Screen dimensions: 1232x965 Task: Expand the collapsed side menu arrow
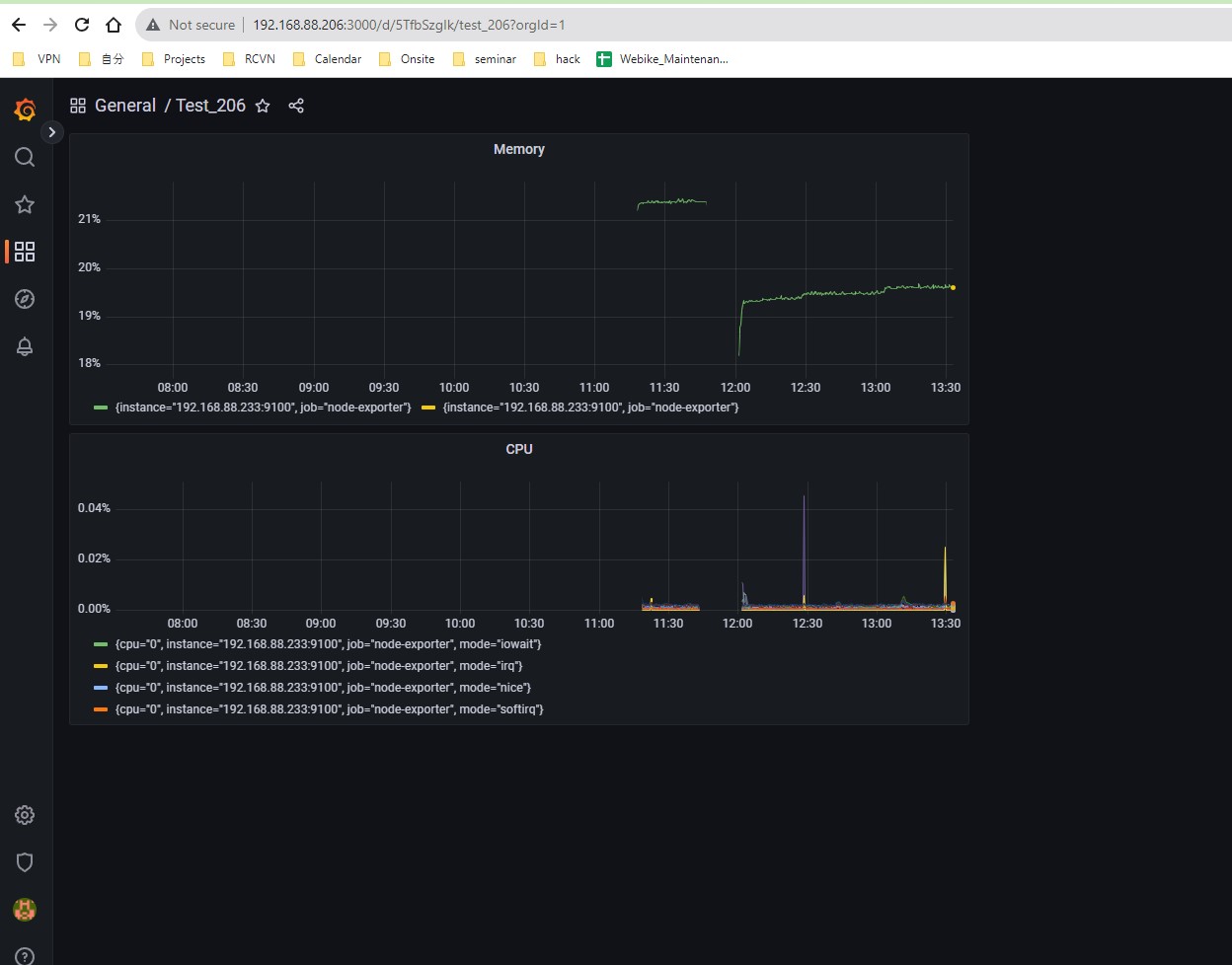[51, 131]
